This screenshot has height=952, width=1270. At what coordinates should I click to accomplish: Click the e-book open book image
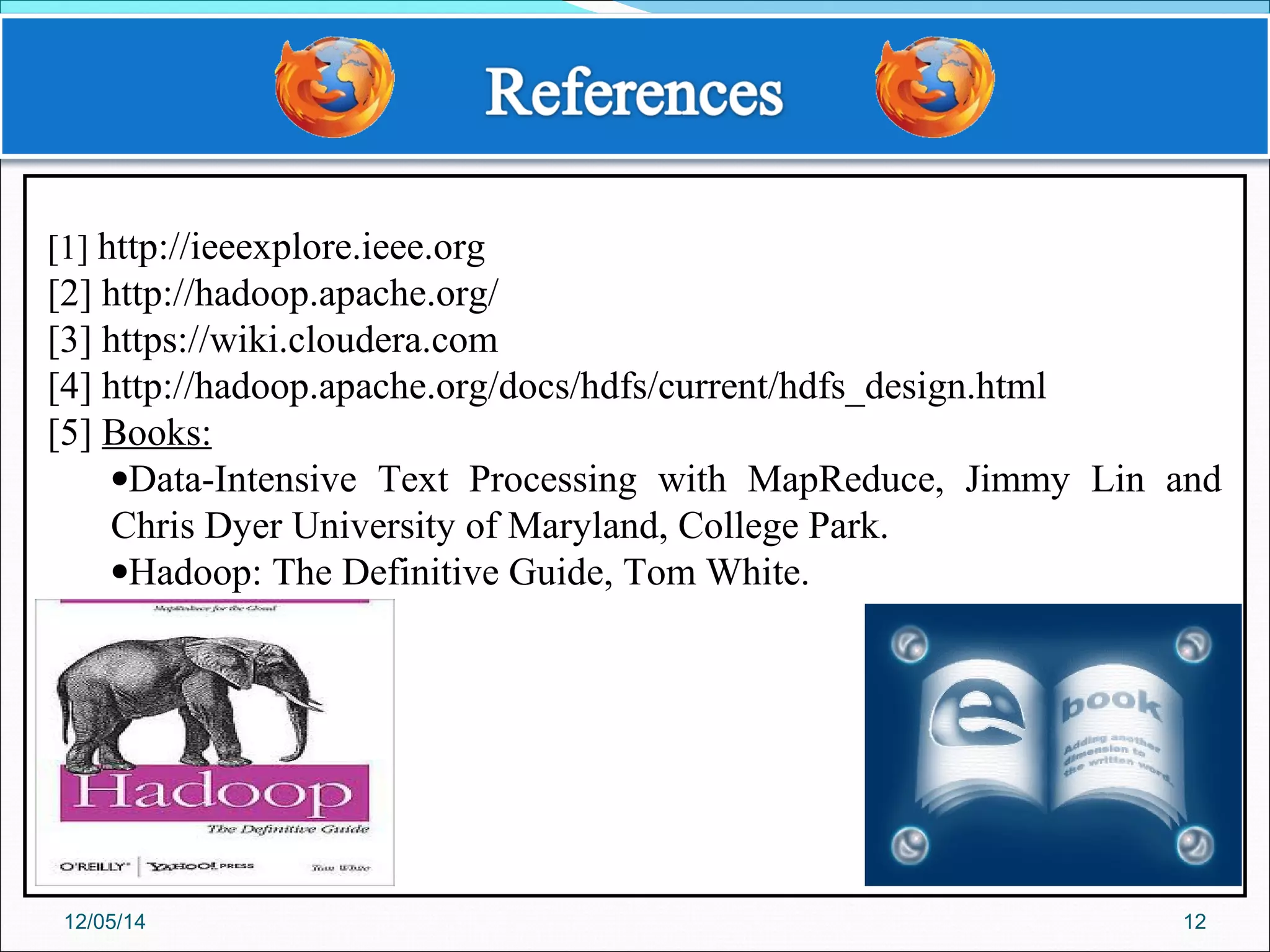point(1053,744)
